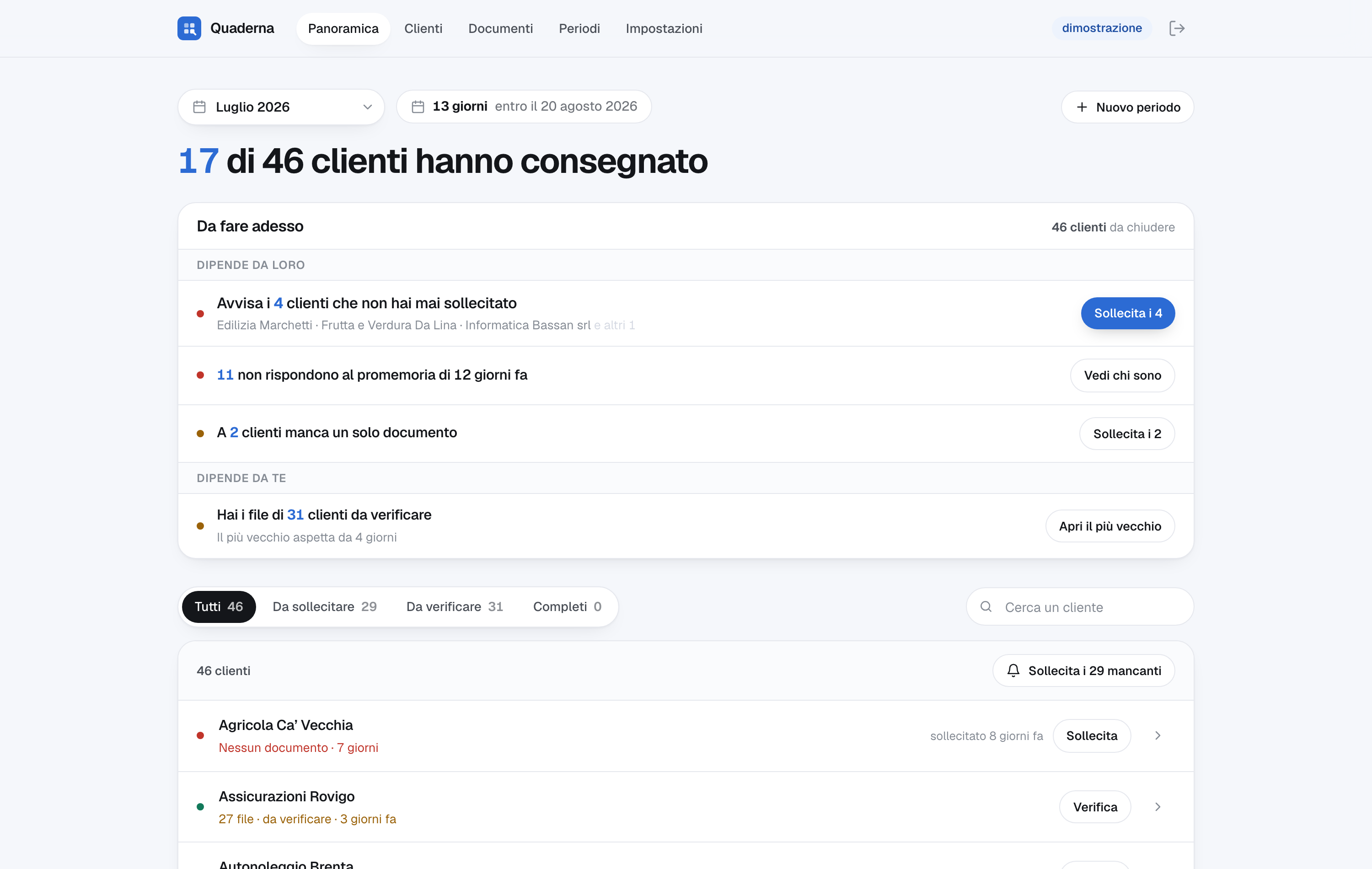
Task: Click 'Il più vecchio aspetta da 4 giorni' text
Action: tap(306, 537)
